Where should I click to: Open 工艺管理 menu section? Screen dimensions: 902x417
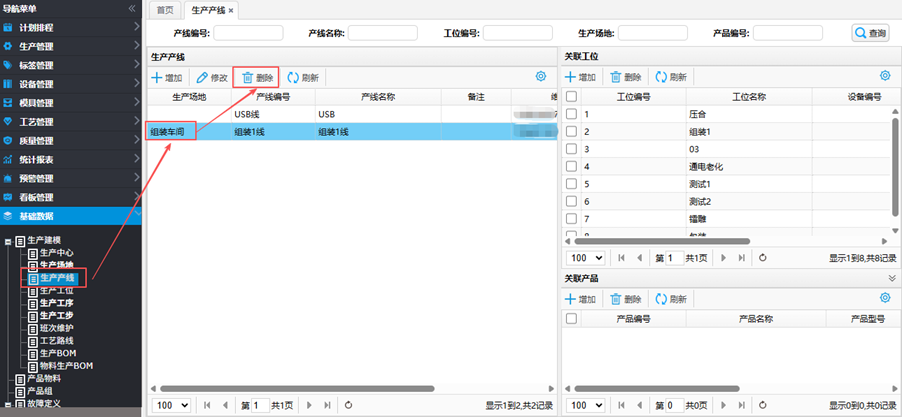(x=71, y=121)
